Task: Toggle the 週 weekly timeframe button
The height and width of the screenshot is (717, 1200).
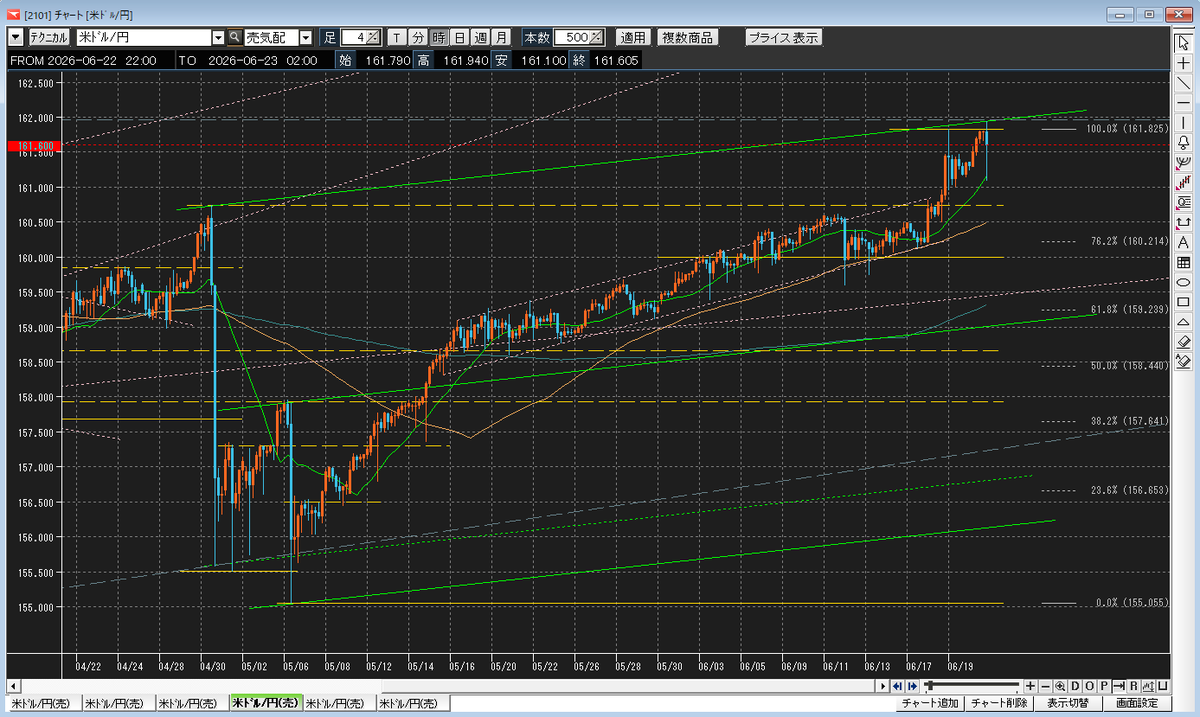Action: (480, 37)
